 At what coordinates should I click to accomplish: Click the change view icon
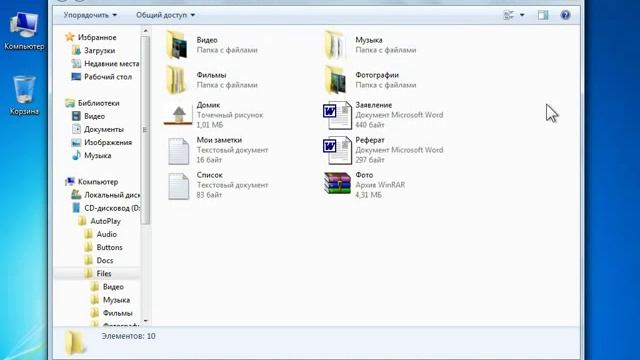[x=509, y=15]
